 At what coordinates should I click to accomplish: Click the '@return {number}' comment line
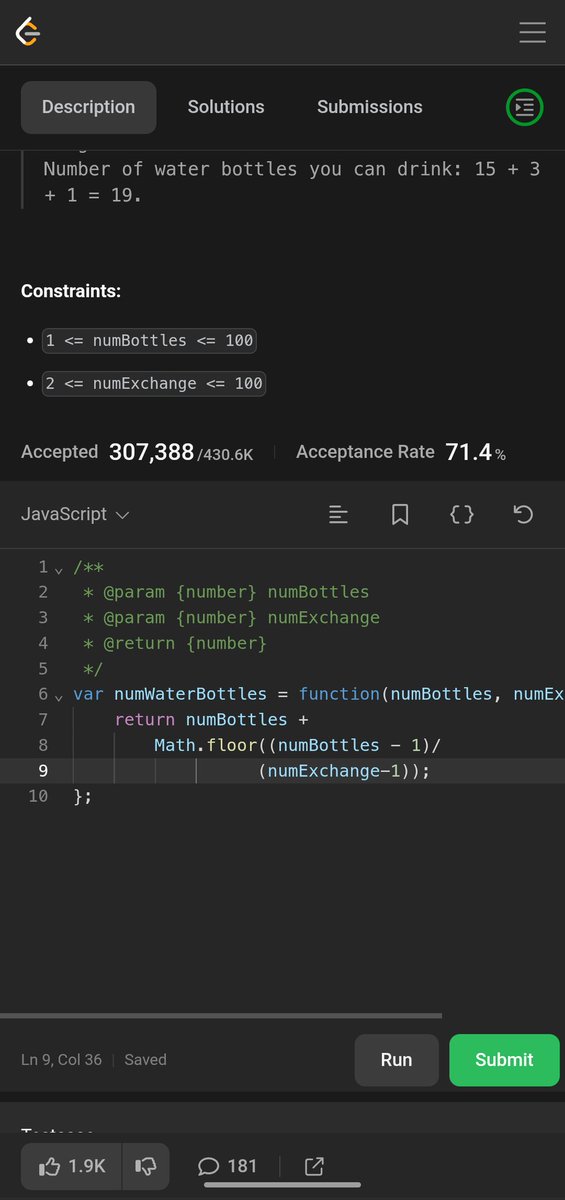pyautogui.click(x=176, y=644)
